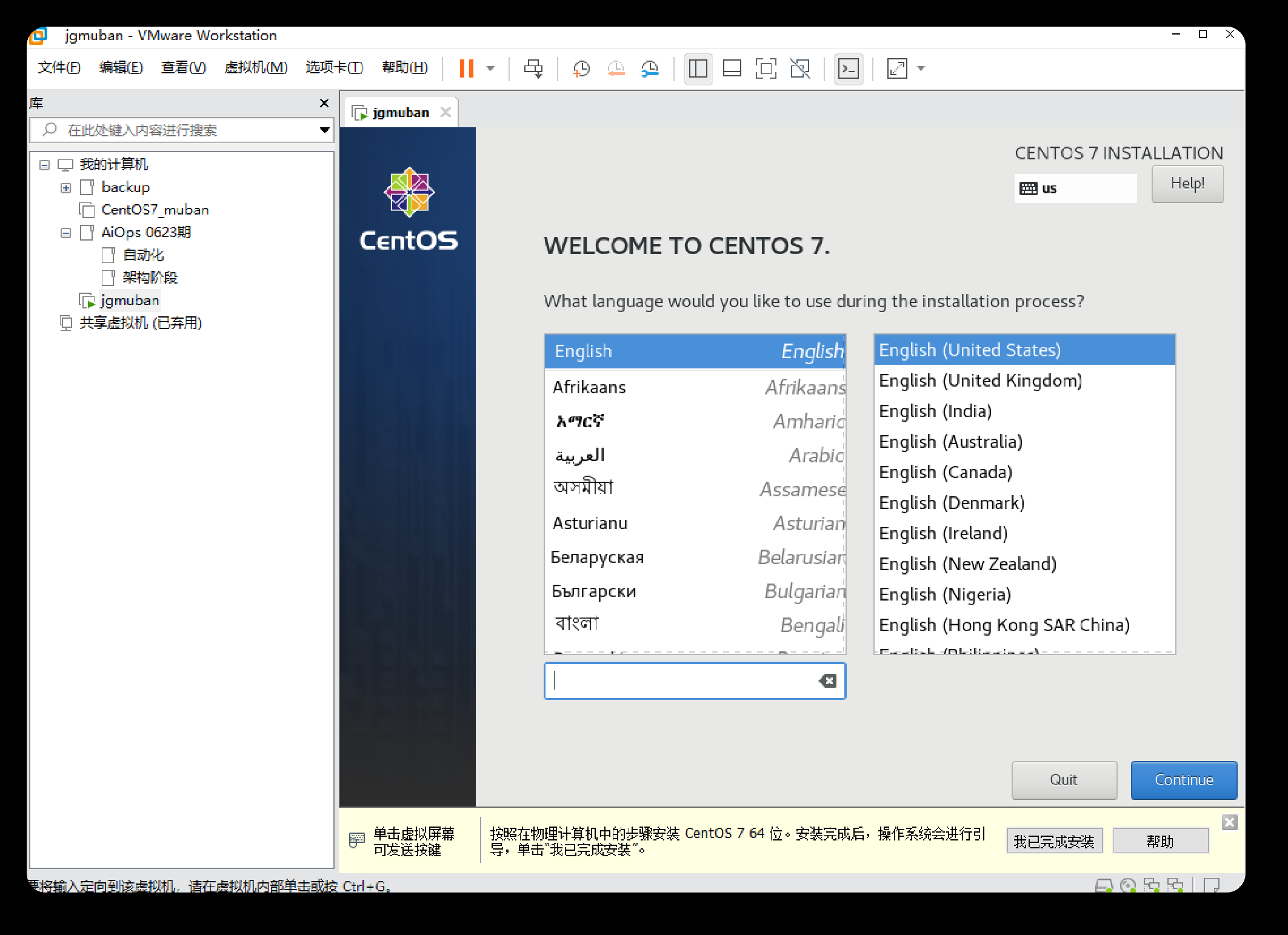Revert the VM to its previous snapshot
1288x935 pixels.
click(616, 68)
